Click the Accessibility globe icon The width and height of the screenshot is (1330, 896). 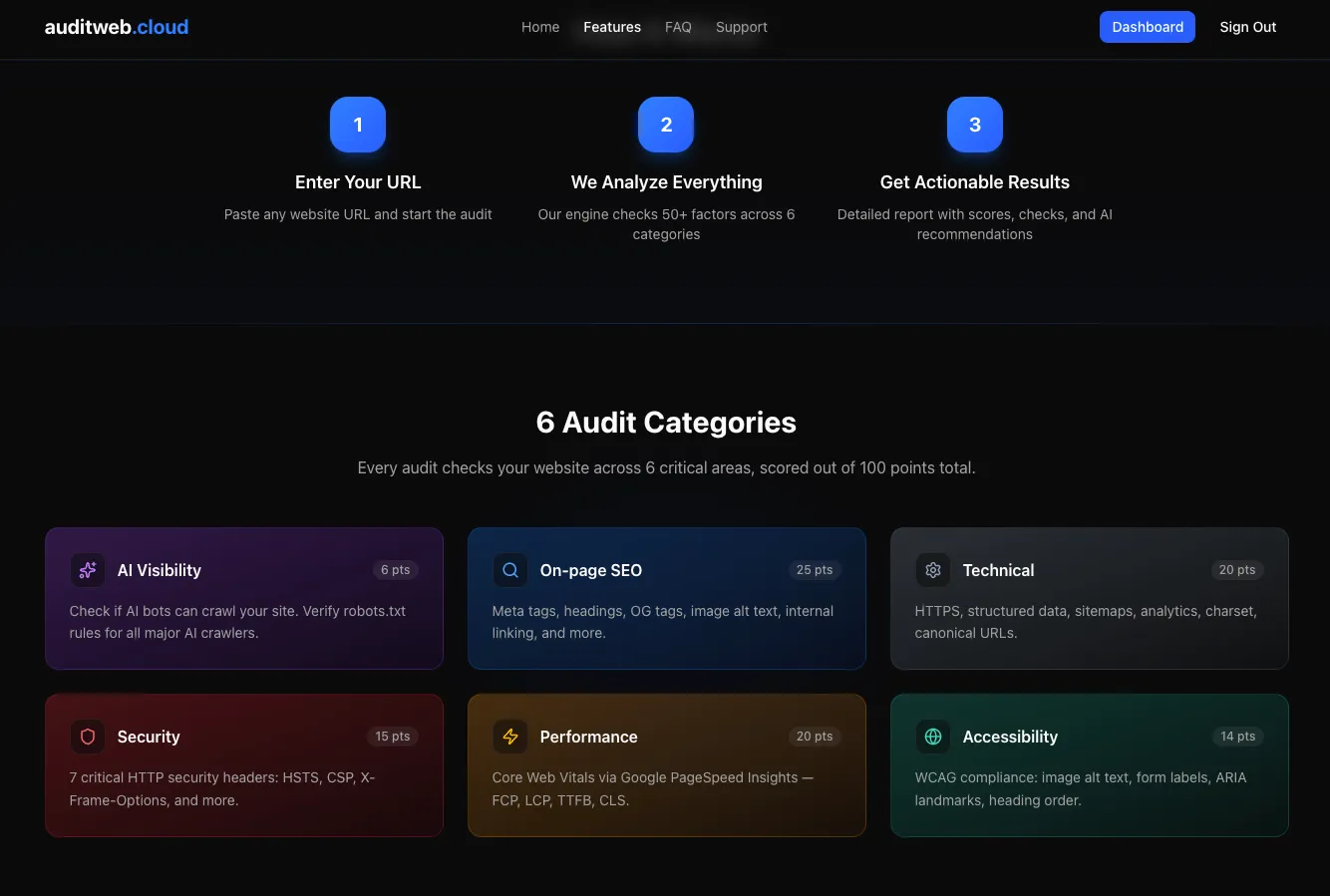point(933,737)
